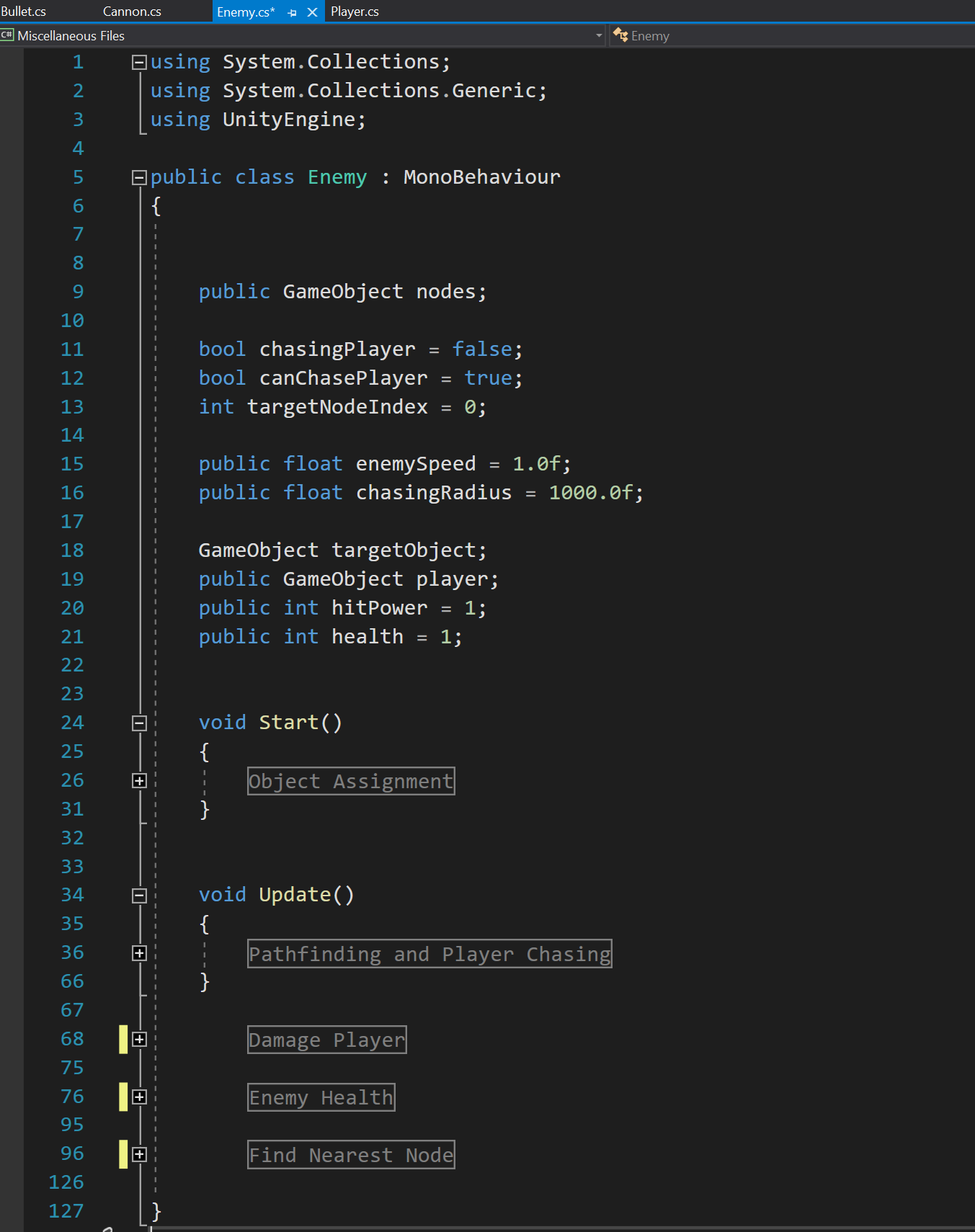Click the hitPower variable name
Screen dimensions: 975x1232
pos(380,608)
